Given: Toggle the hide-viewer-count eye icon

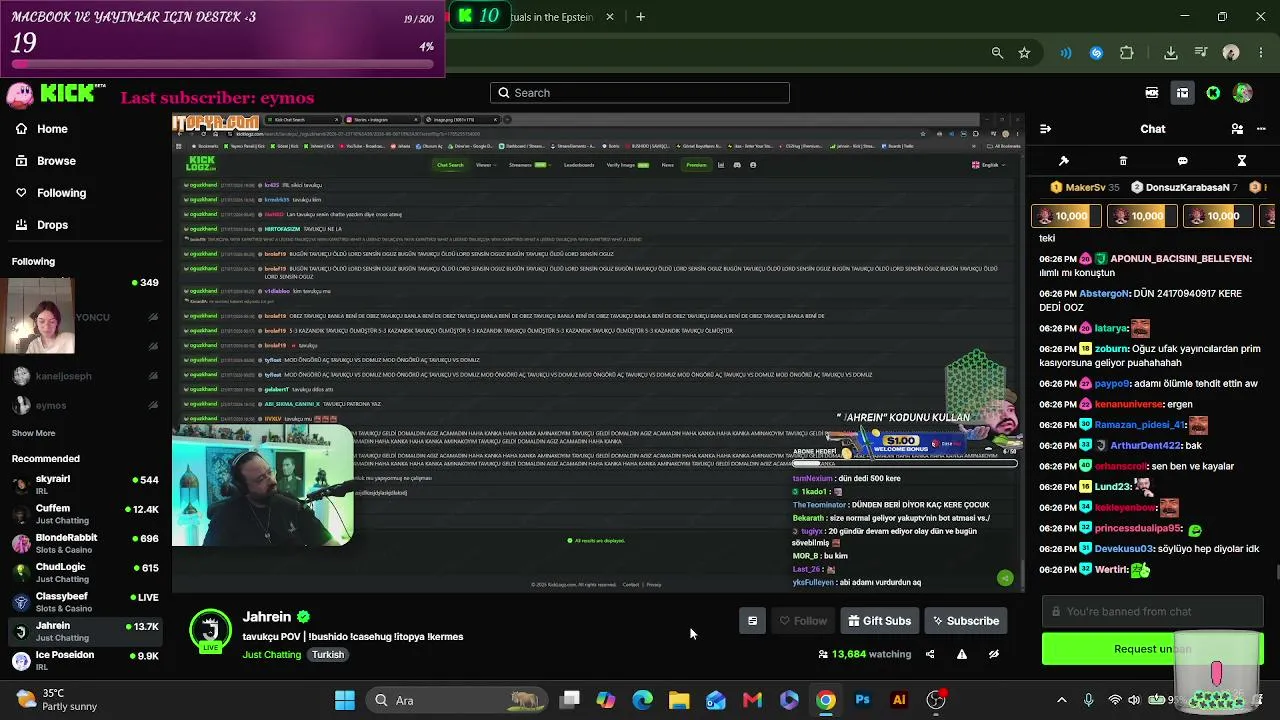Looking at the screenshot, I should (994, 654).
